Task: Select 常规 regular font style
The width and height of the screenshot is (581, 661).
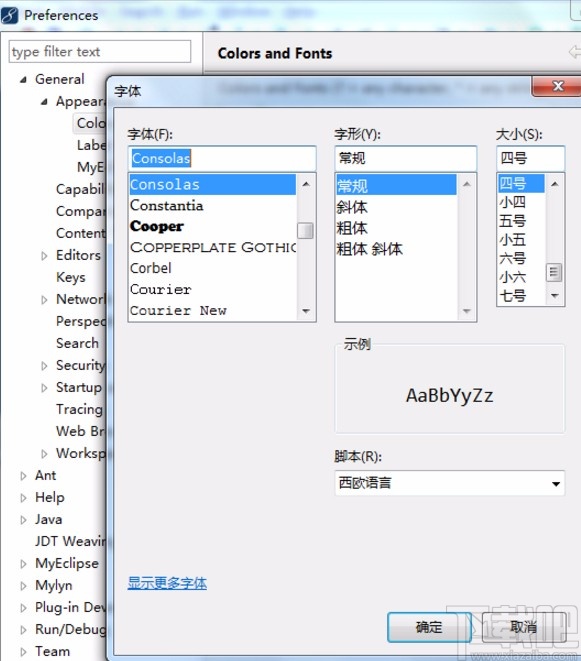Action: tap(396, 185)
